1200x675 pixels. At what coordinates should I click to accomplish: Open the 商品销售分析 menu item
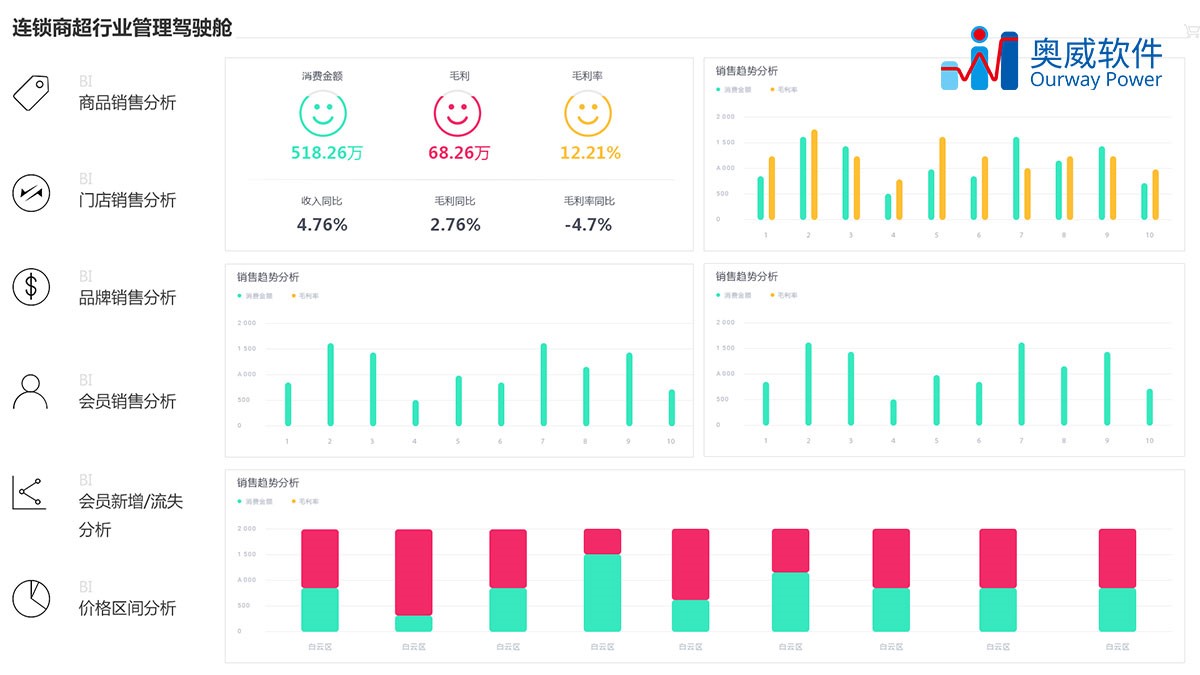[127, 102]
